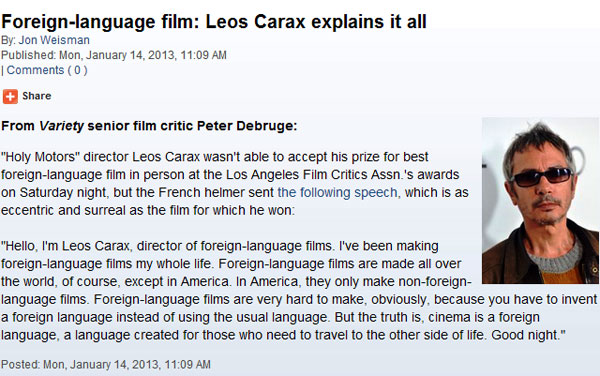Click the bold 'From Variety senior film critic' line
The width and height of the screenshot is (600, 376).
click(149, 126)
